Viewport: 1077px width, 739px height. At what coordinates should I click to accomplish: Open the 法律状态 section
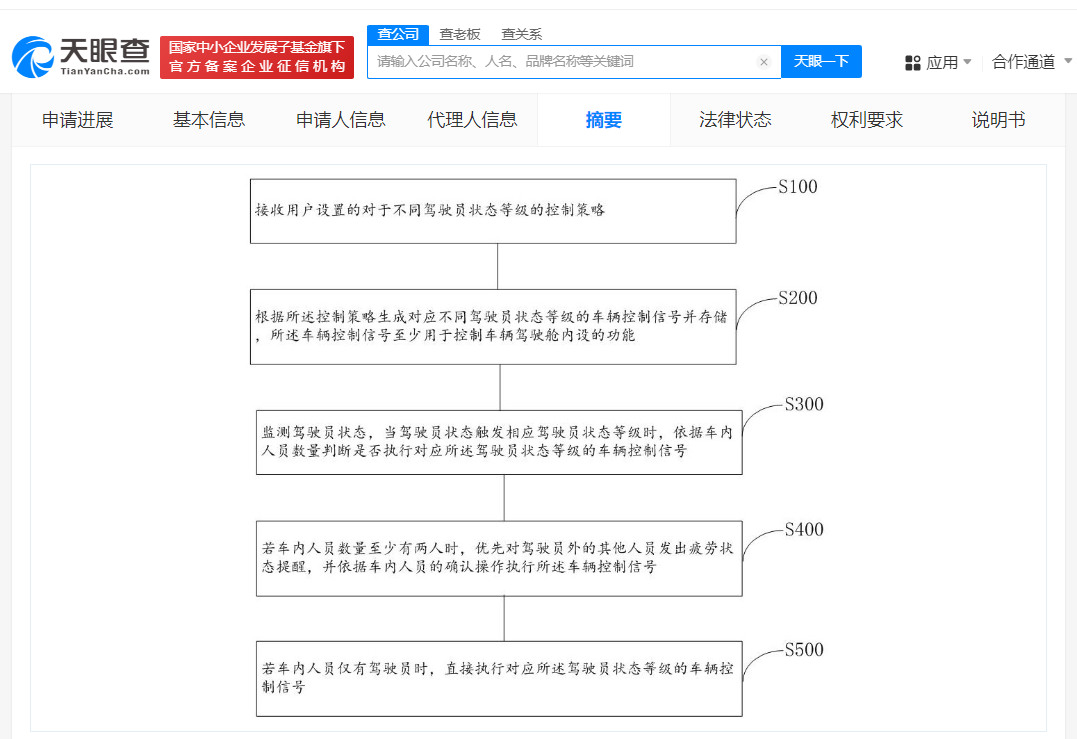[x=734, y=119]
